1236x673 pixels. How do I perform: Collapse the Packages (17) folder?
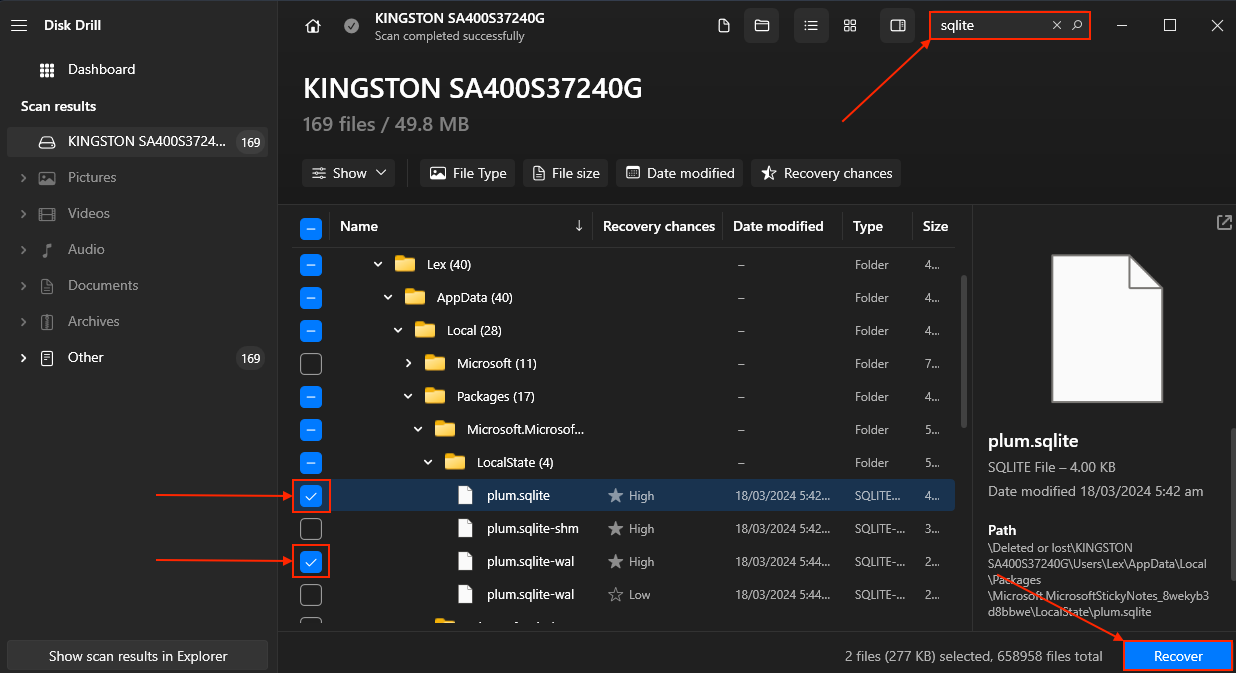coord(408,397)
